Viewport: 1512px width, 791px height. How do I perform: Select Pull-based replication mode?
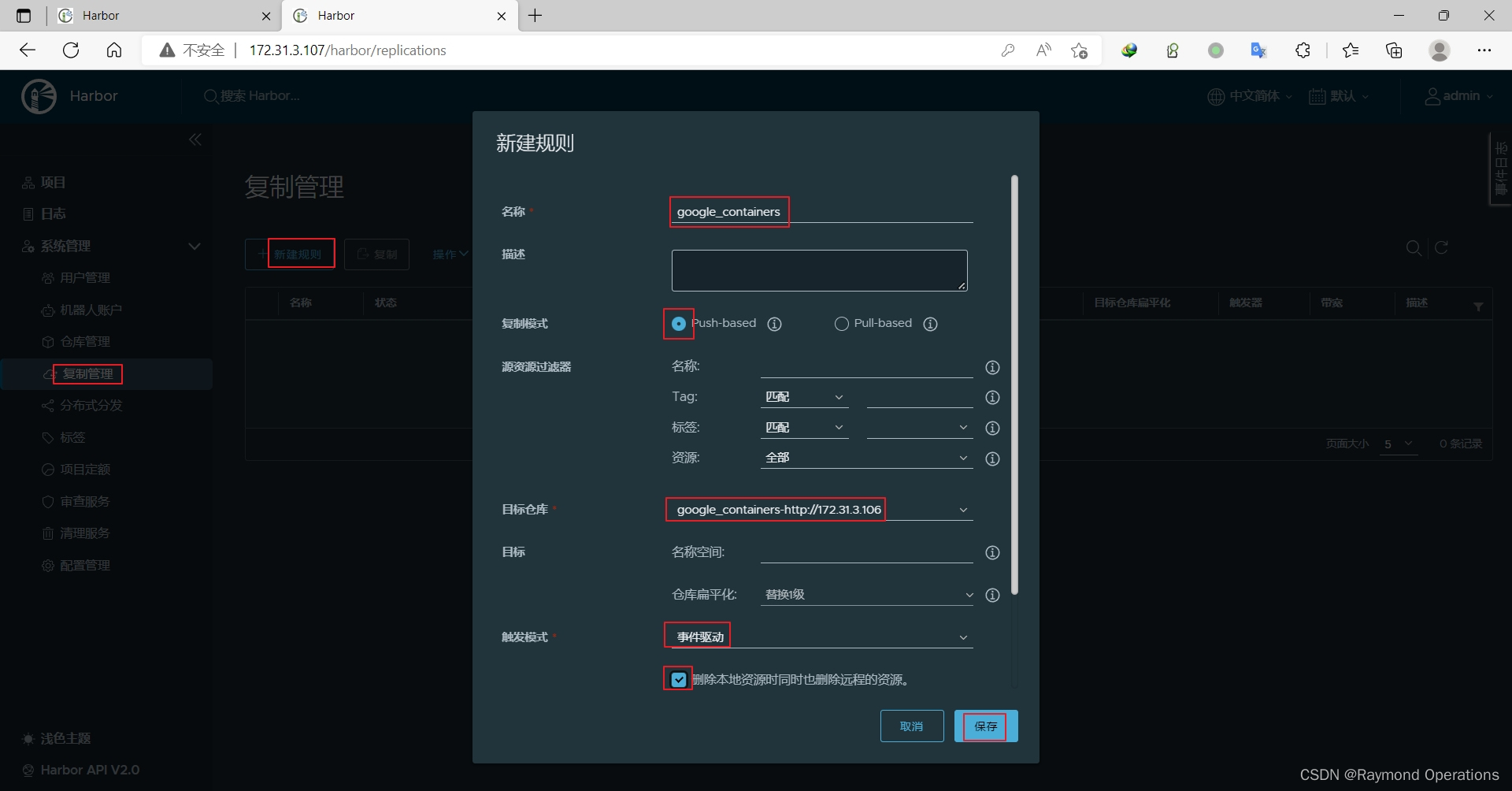click(x=841, y=324)
